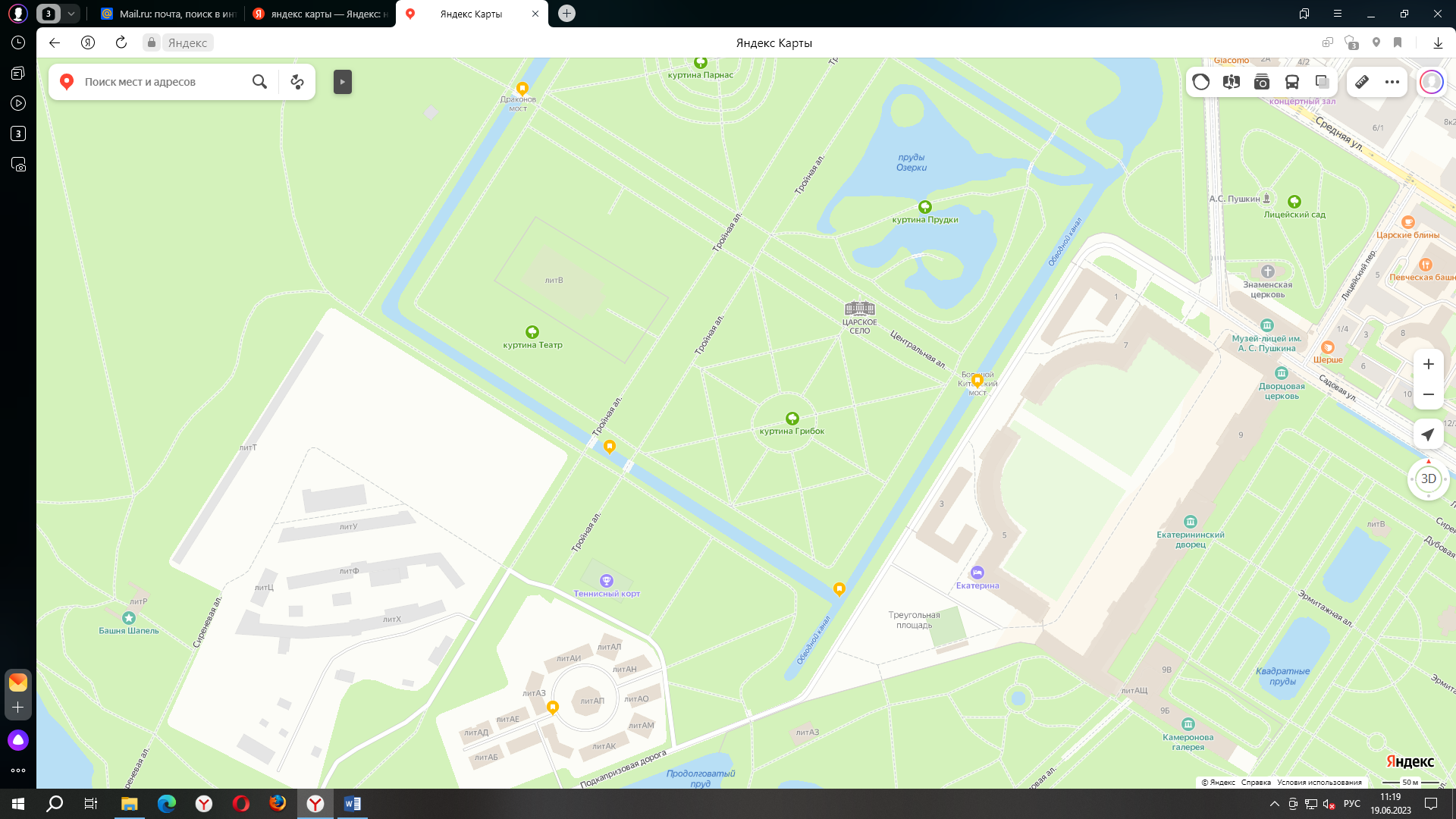This screenshot has width=1456, height=819.
Task: Open map layers type selector
Action: (1322, 82)
